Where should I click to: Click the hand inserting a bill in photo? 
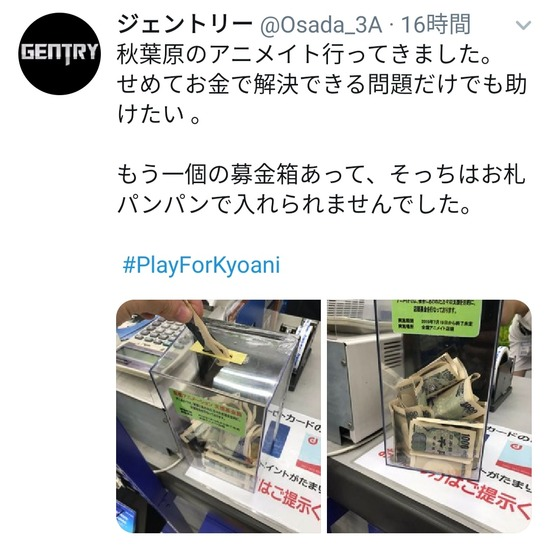[x=159, y=310]
